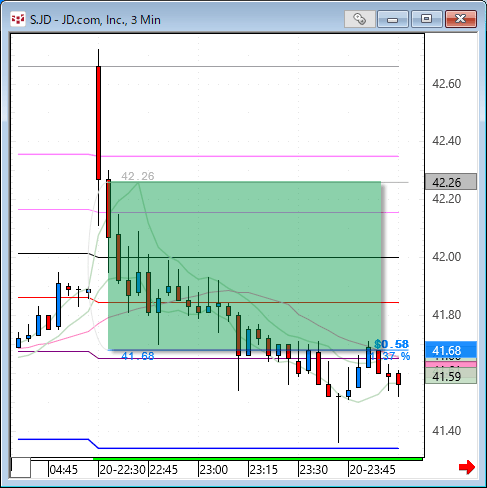Image resolution: width=487 pixels, height=488 pixels.
Task: Click the 23:30 time axis label
Action: pyautogui.click(x=313, y=470)
